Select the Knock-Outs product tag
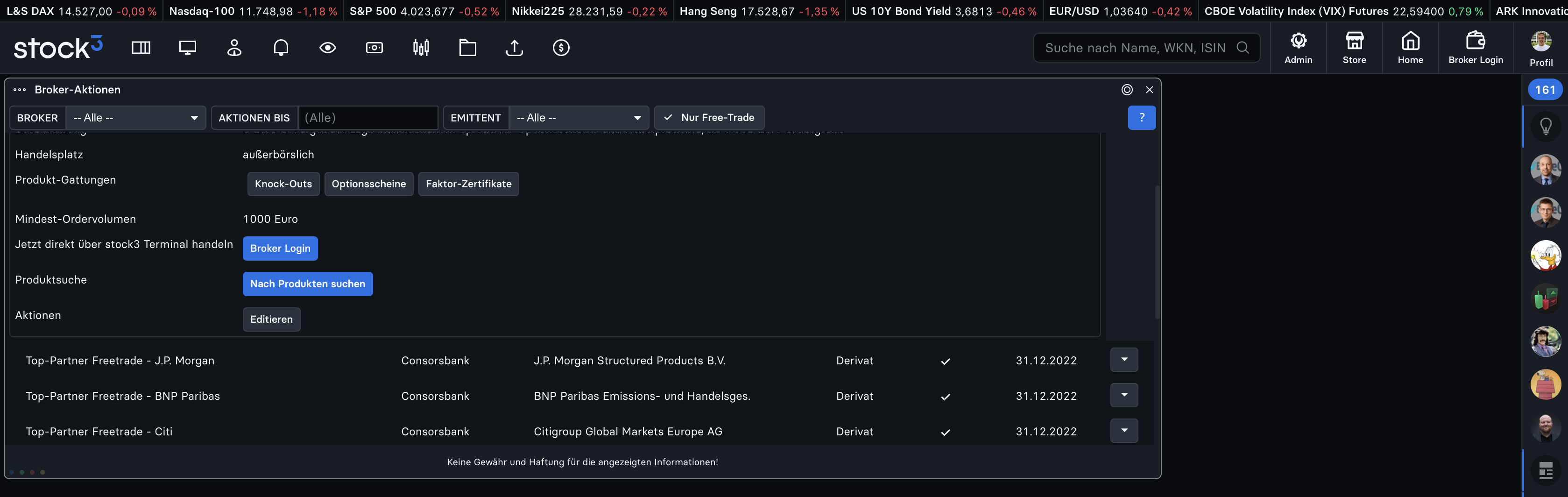1568x497 pixels. 283,184
